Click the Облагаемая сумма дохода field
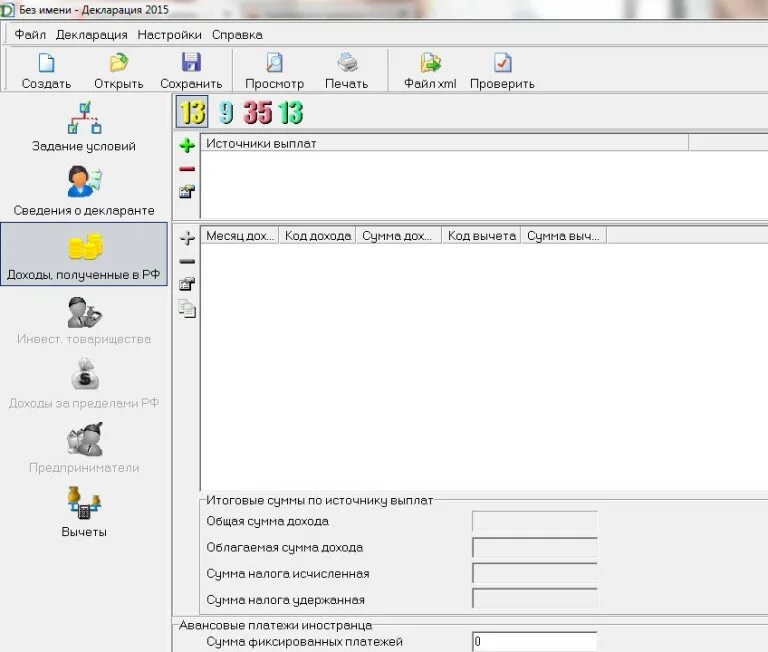This screenshot has height=652, width=768. coord(535,548)
